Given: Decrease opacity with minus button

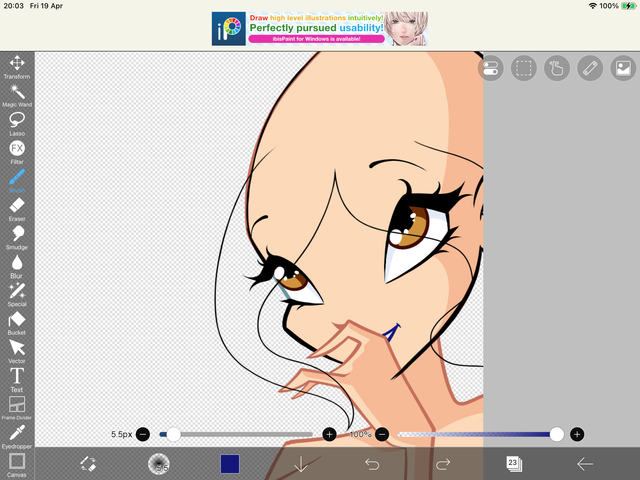Looking at the screenshot, I should pos(382,434).
